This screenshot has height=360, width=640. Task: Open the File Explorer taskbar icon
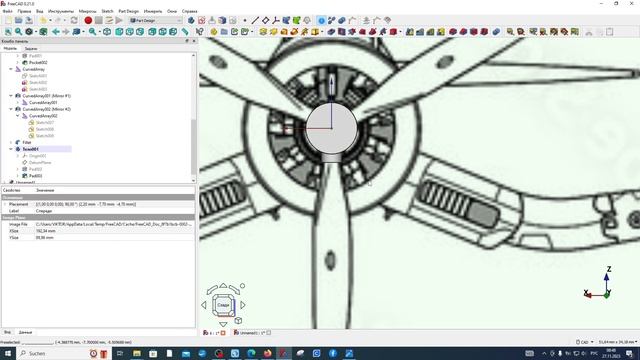click(136, 353)
